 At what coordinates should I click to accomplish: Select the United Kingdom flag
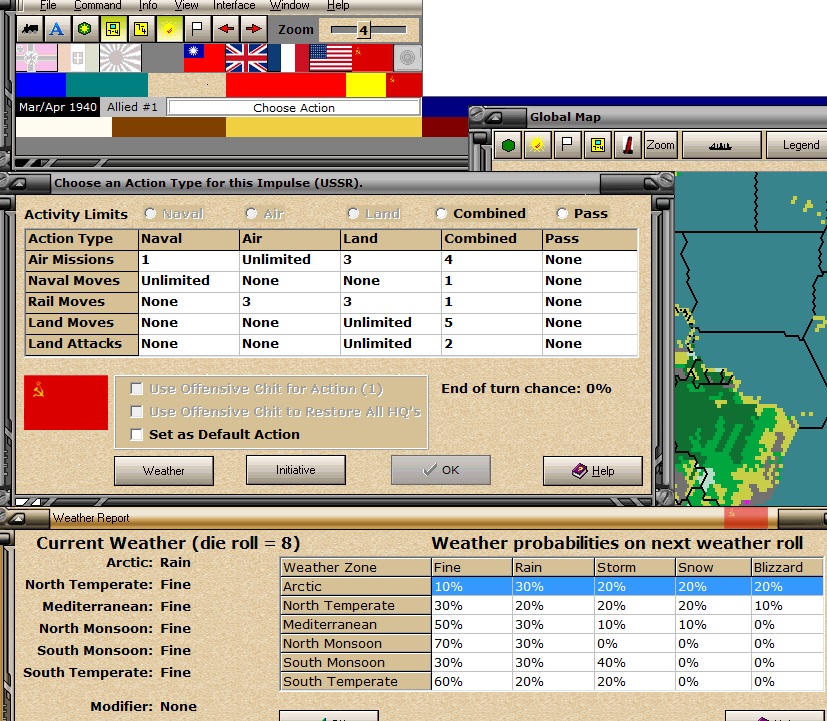(x=246, y=57)
